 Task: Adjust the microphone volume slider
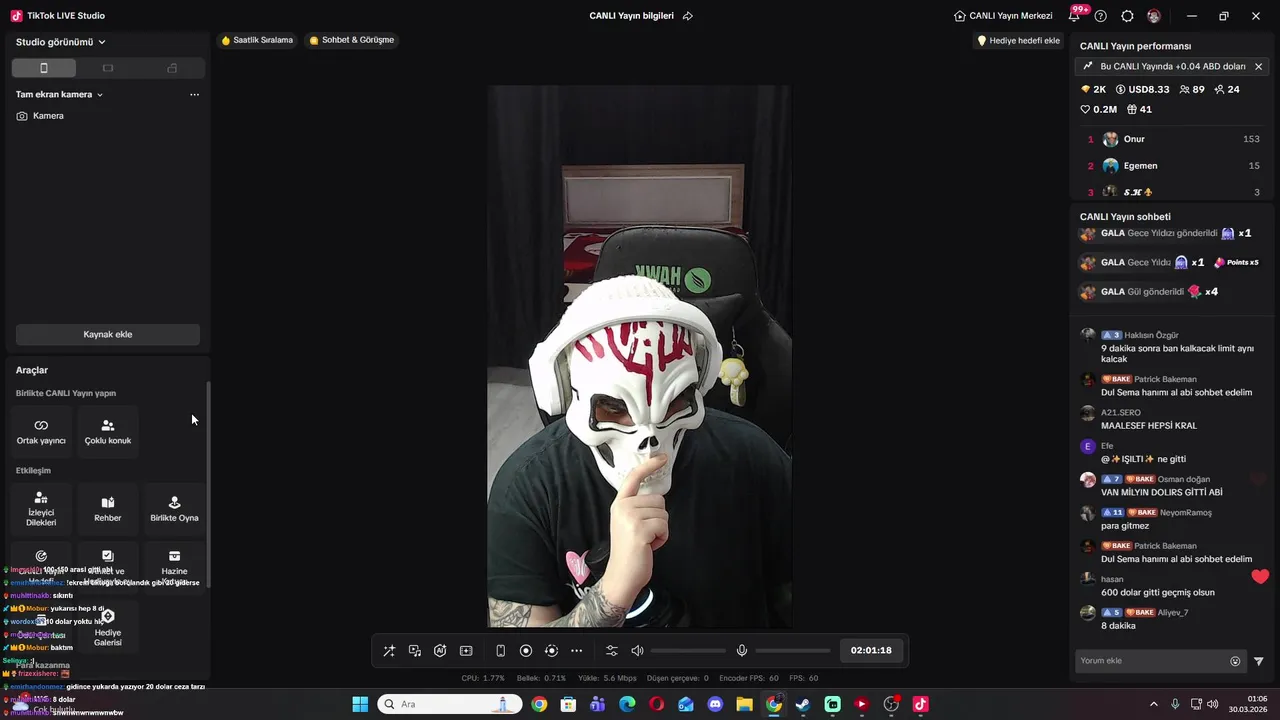(x=792, y=651)
